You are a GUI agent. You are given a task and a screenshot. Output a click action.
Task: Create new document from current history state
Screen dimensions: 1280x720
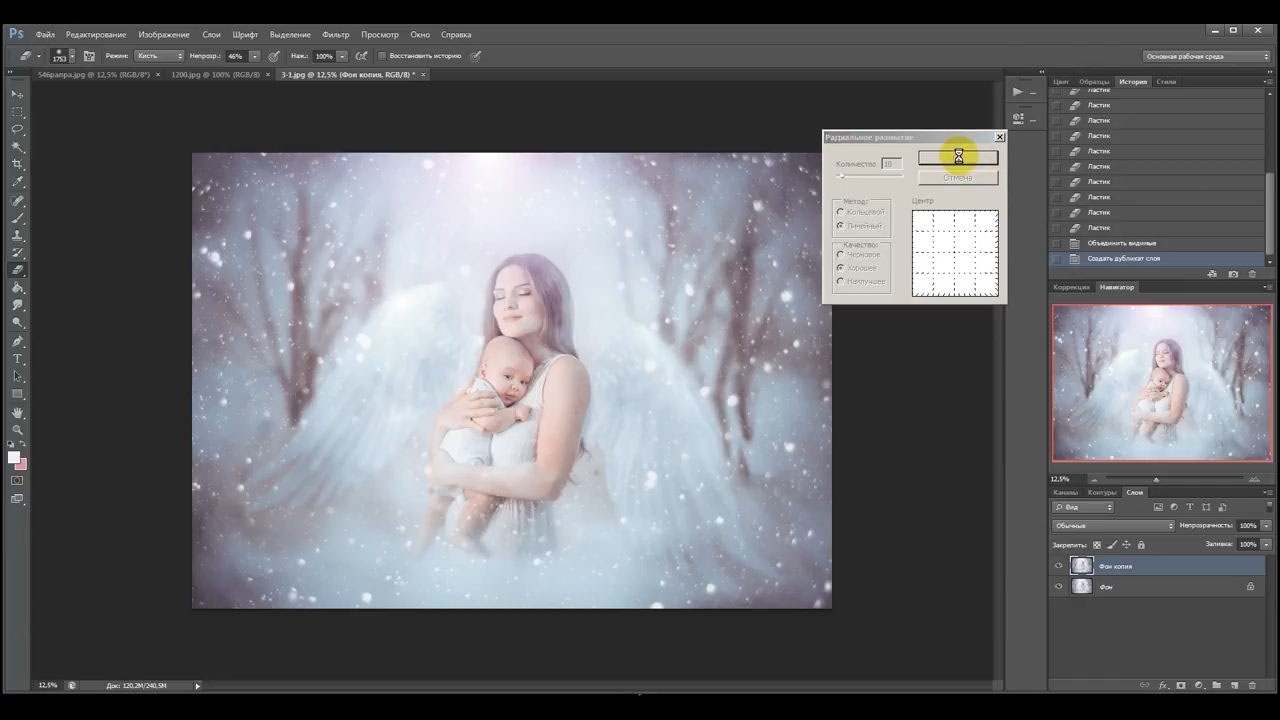1212,274
